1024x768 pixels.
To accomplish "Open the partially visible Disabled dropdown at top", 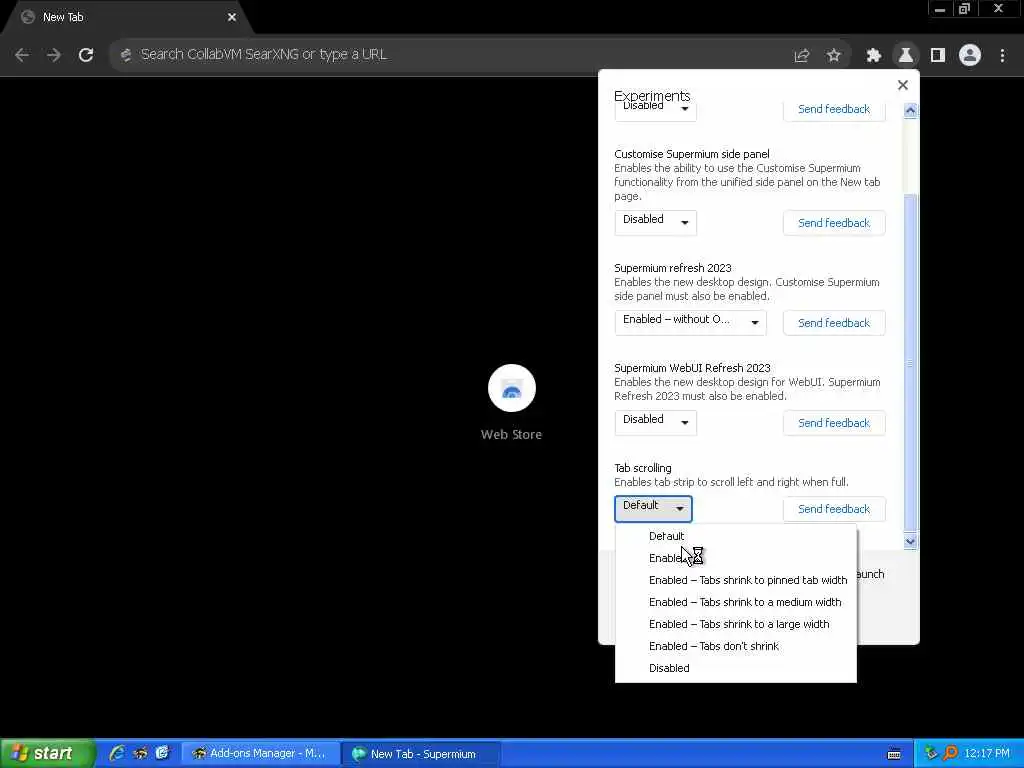I will (x=655, y=112).
